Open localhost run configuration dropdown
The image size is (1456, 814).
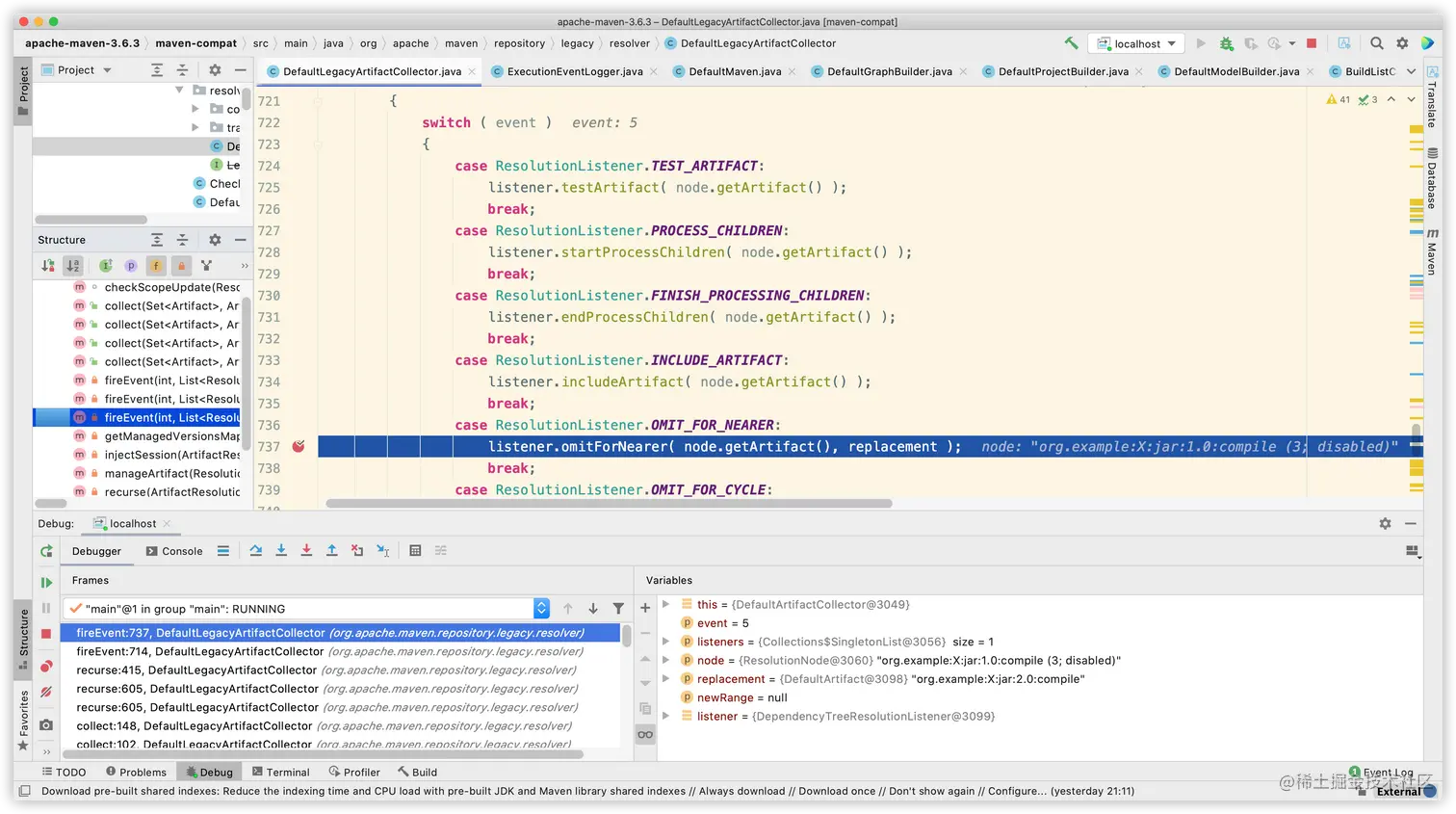(1137, 43)
